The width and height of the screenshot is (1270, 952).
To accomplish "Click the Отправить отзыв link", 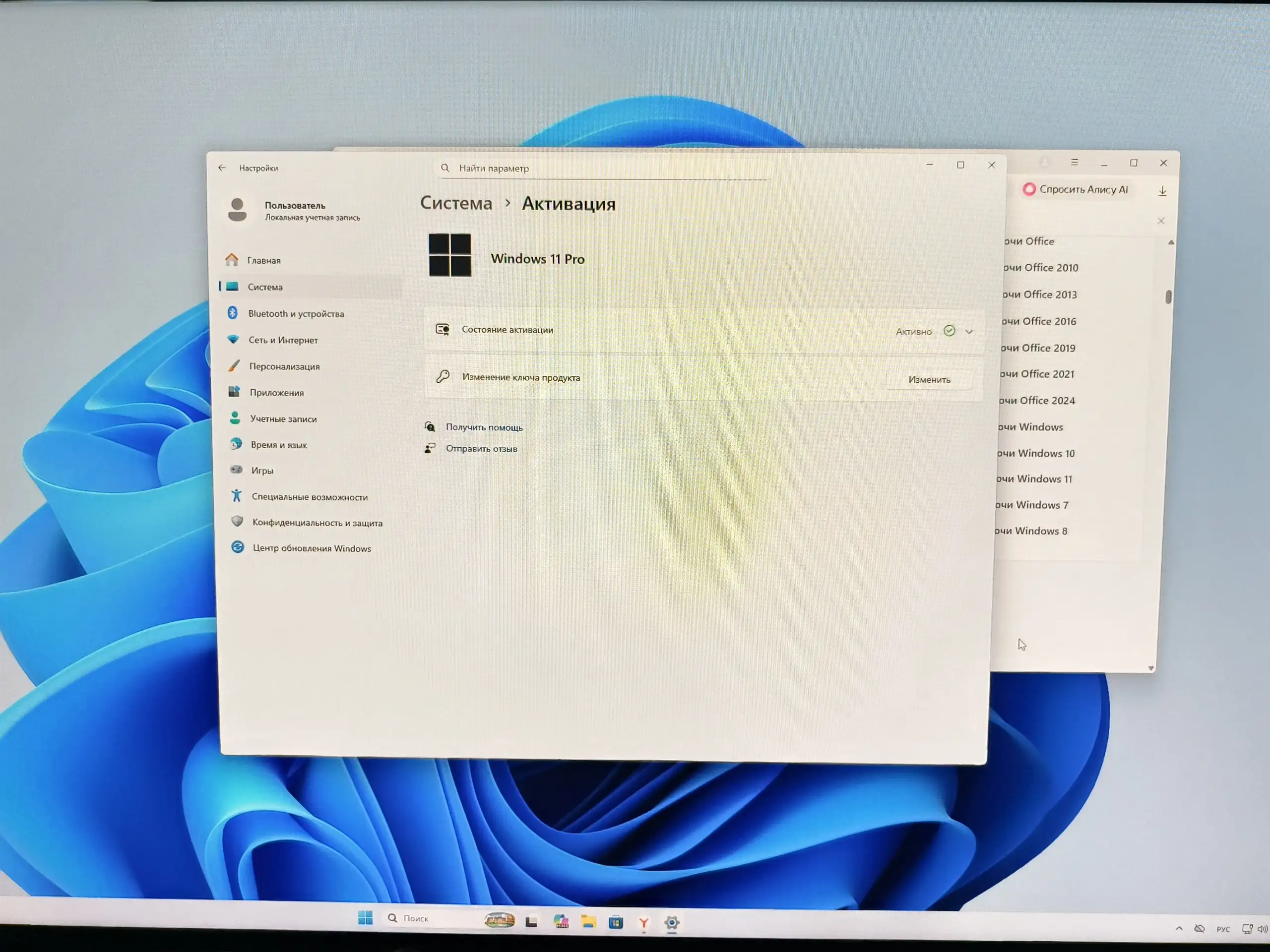I will [x=481, y=449].
